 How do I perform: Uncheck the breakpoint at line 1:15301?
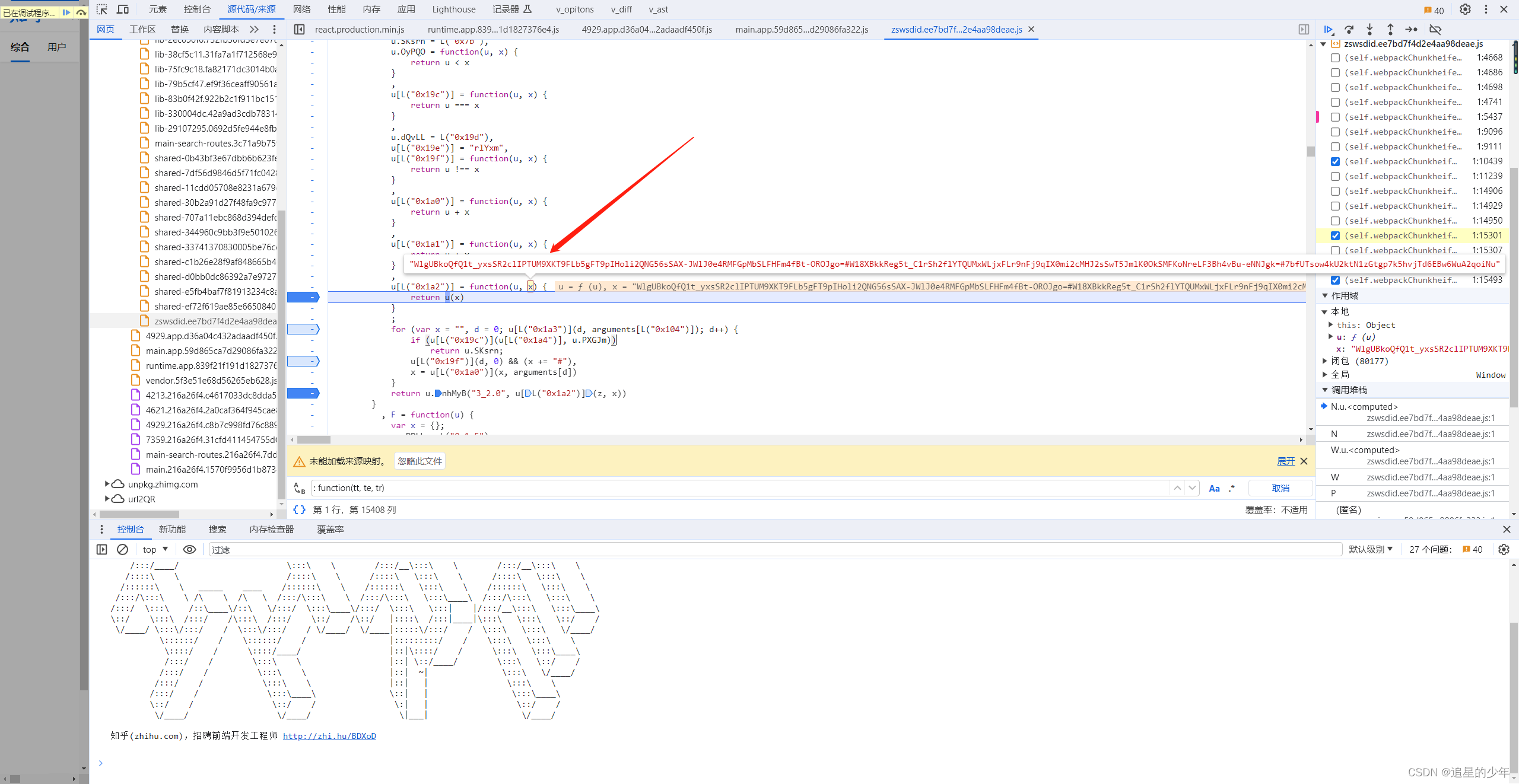click(x=1335, y=235)
